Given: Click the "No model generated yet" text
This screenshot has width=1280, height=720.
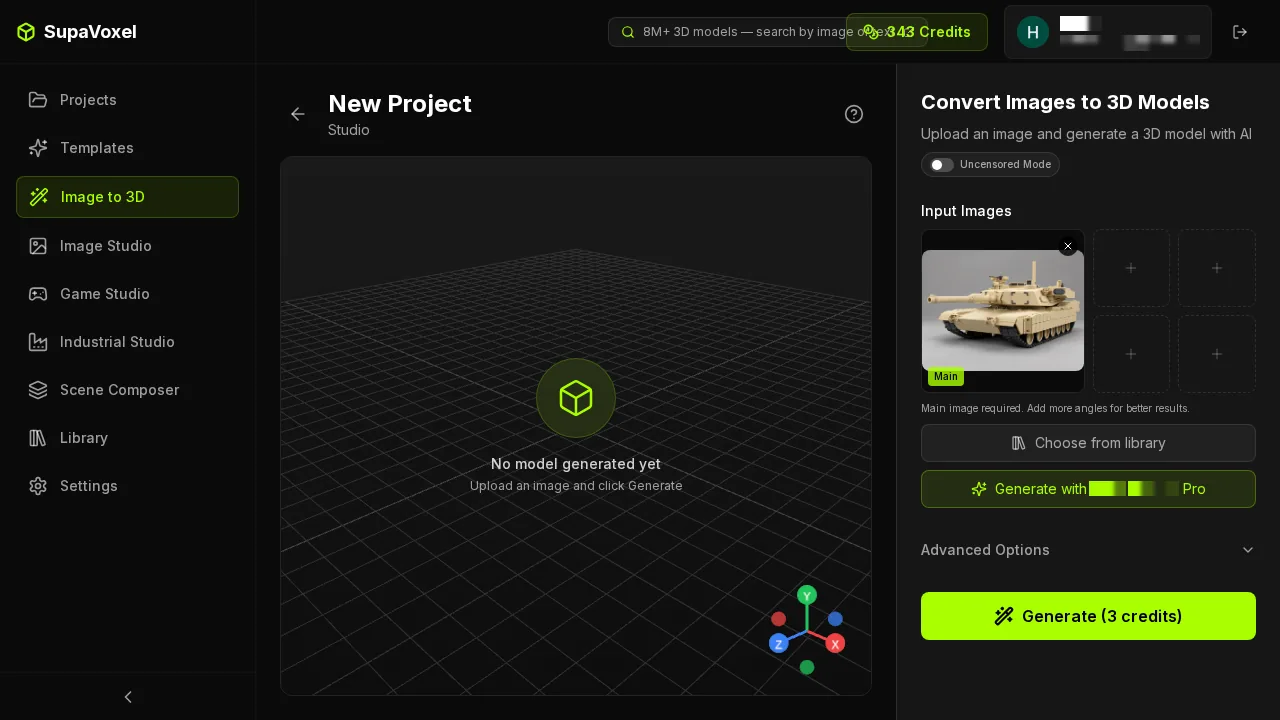Looking at the screenshot, I should [x=576, y=464].
